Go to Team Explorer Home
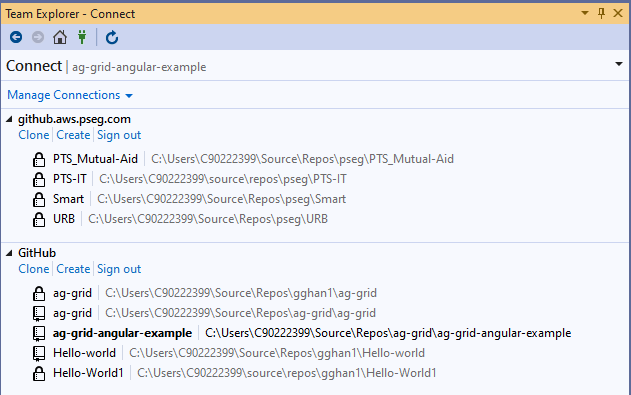Screen dimensions: 631x395 60,37
